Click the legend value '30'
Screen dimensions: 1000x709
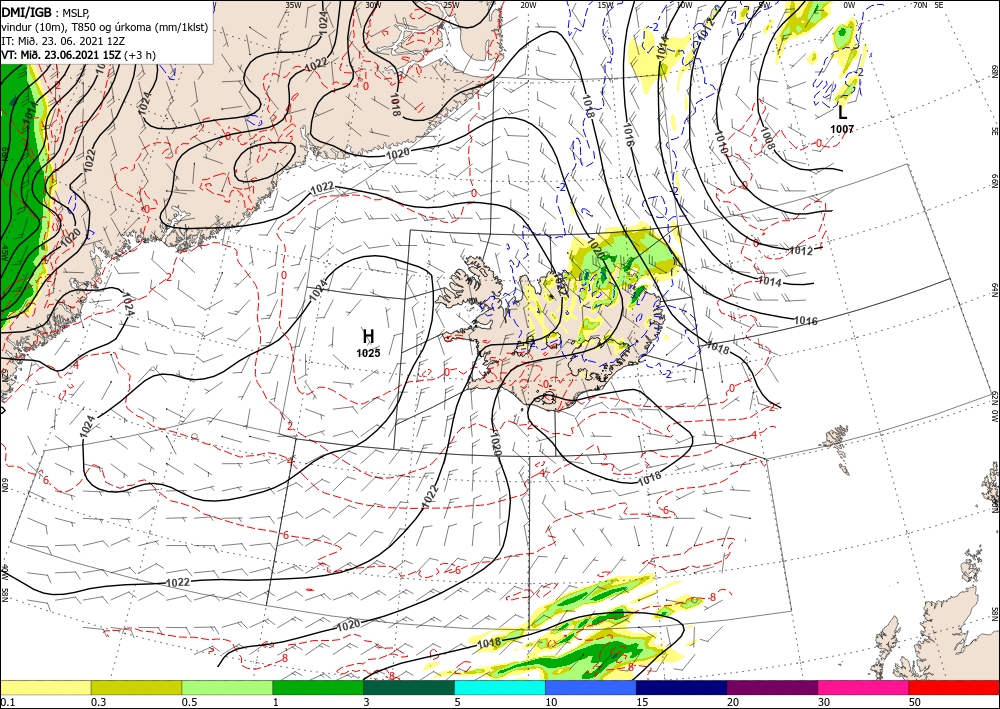(x=825, y=701)
